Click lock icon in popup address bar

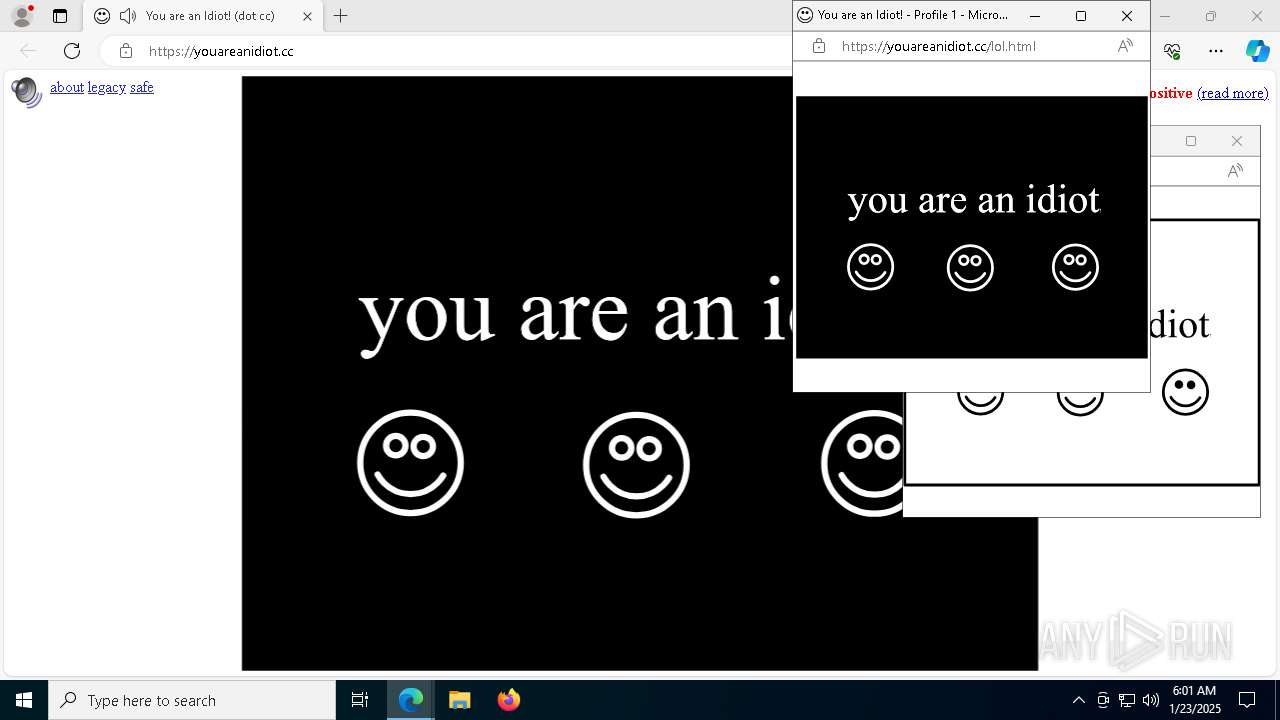[819, 46]
